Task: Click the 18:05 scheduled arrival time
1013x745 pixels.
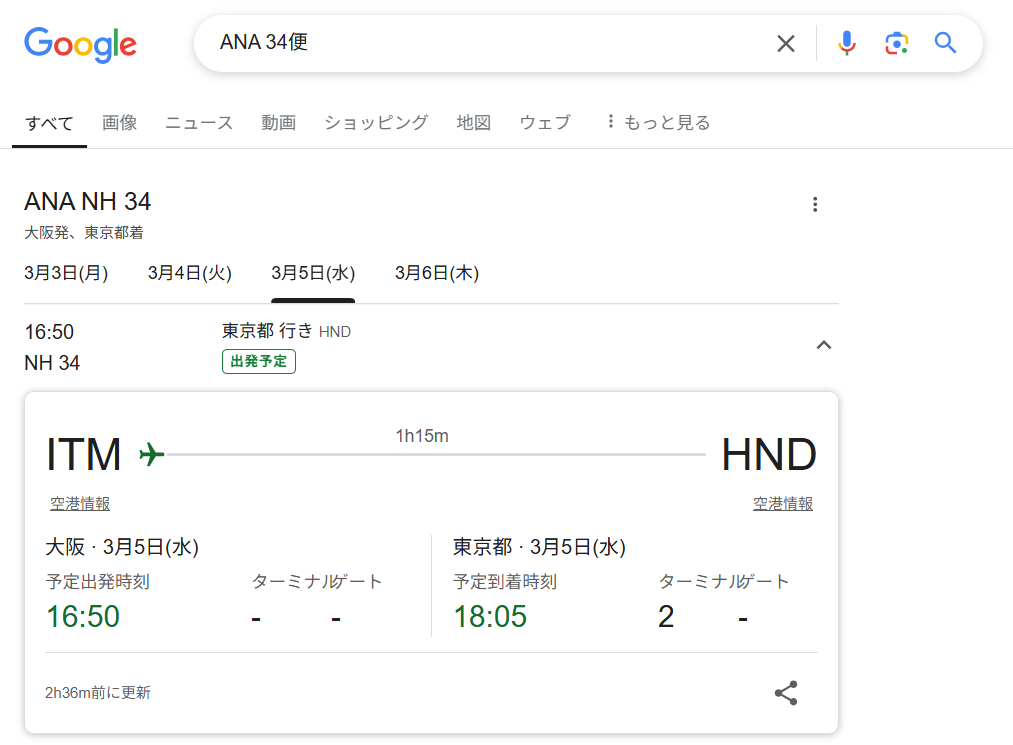Action: (490, 616)
